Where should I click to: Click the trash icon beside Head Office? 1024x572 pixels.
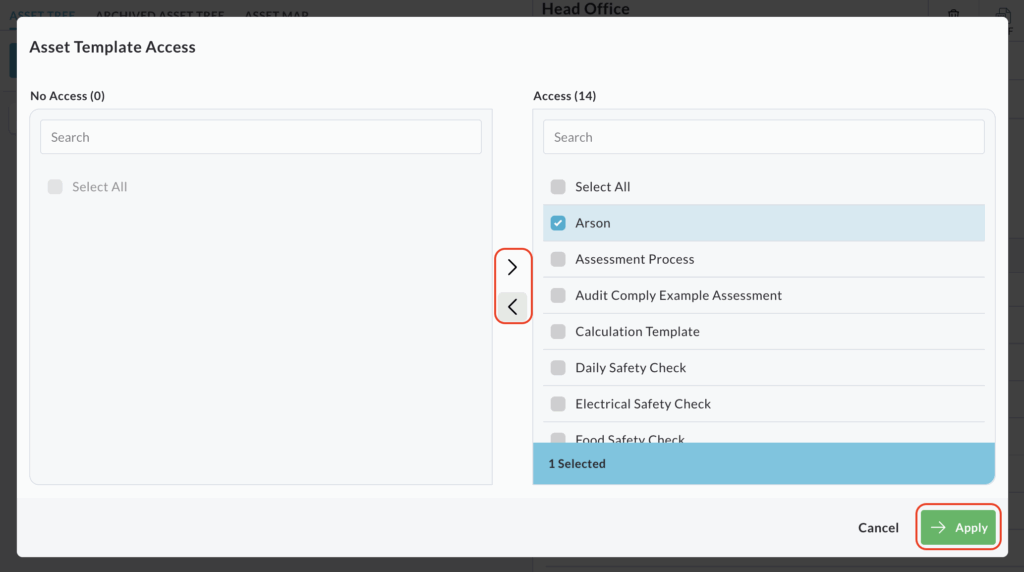(952, 12)
